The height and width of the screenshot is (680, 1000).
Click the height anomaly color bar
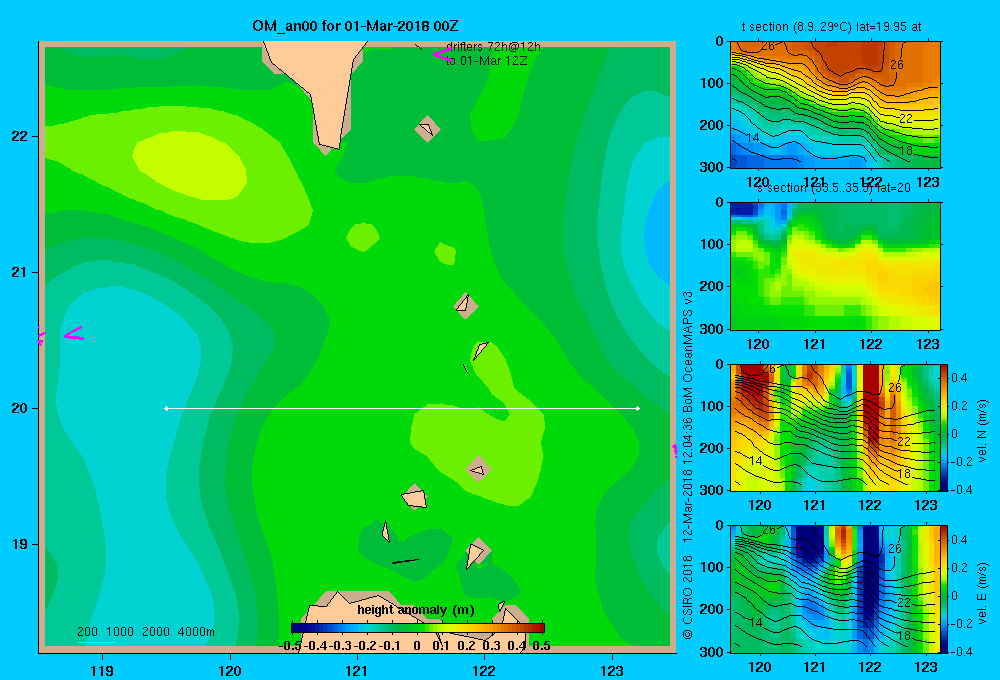418,628
